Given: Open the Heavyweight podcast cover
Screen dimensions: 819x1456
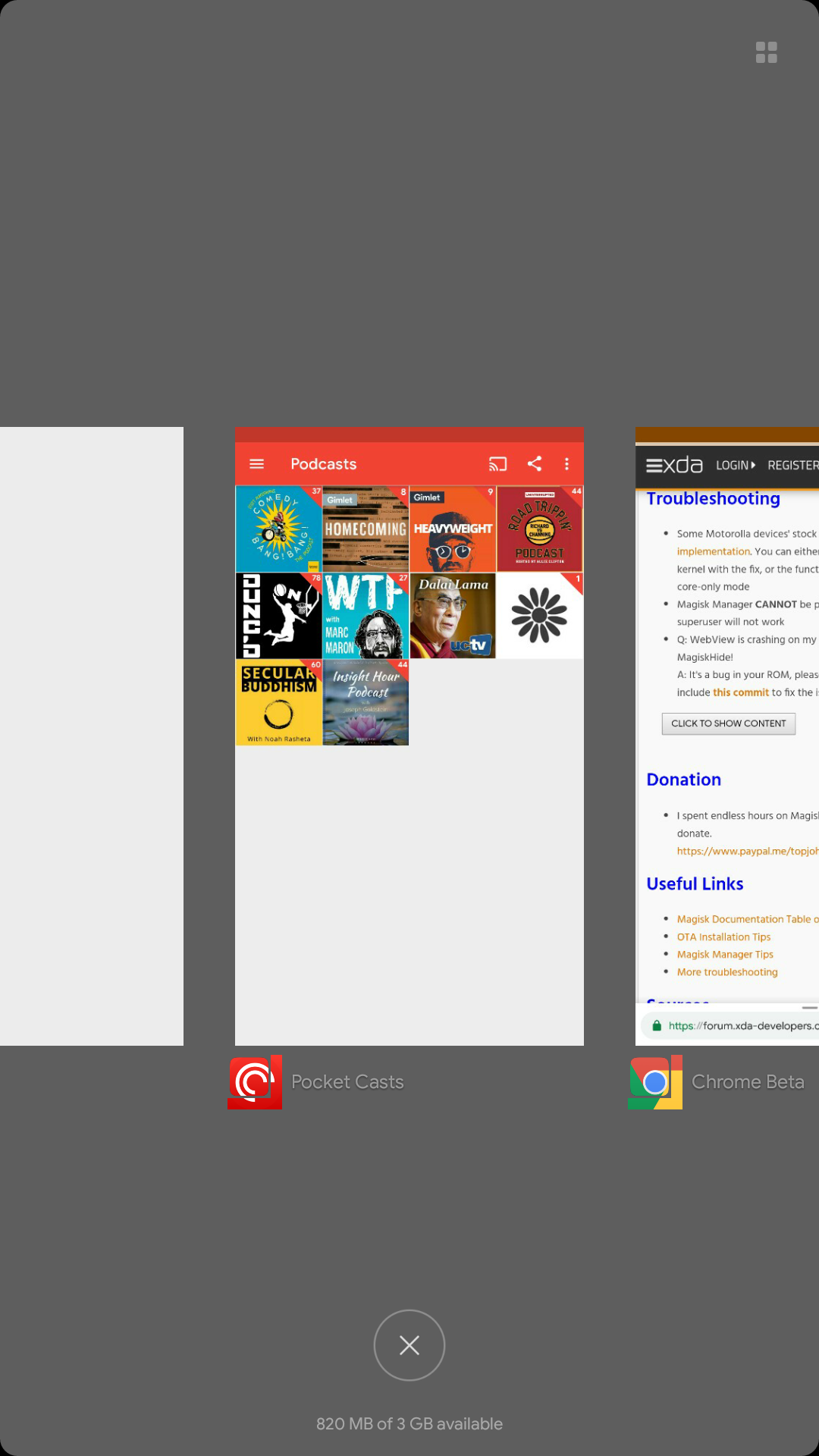Looking at the screenshot, I should pos(453,529).
